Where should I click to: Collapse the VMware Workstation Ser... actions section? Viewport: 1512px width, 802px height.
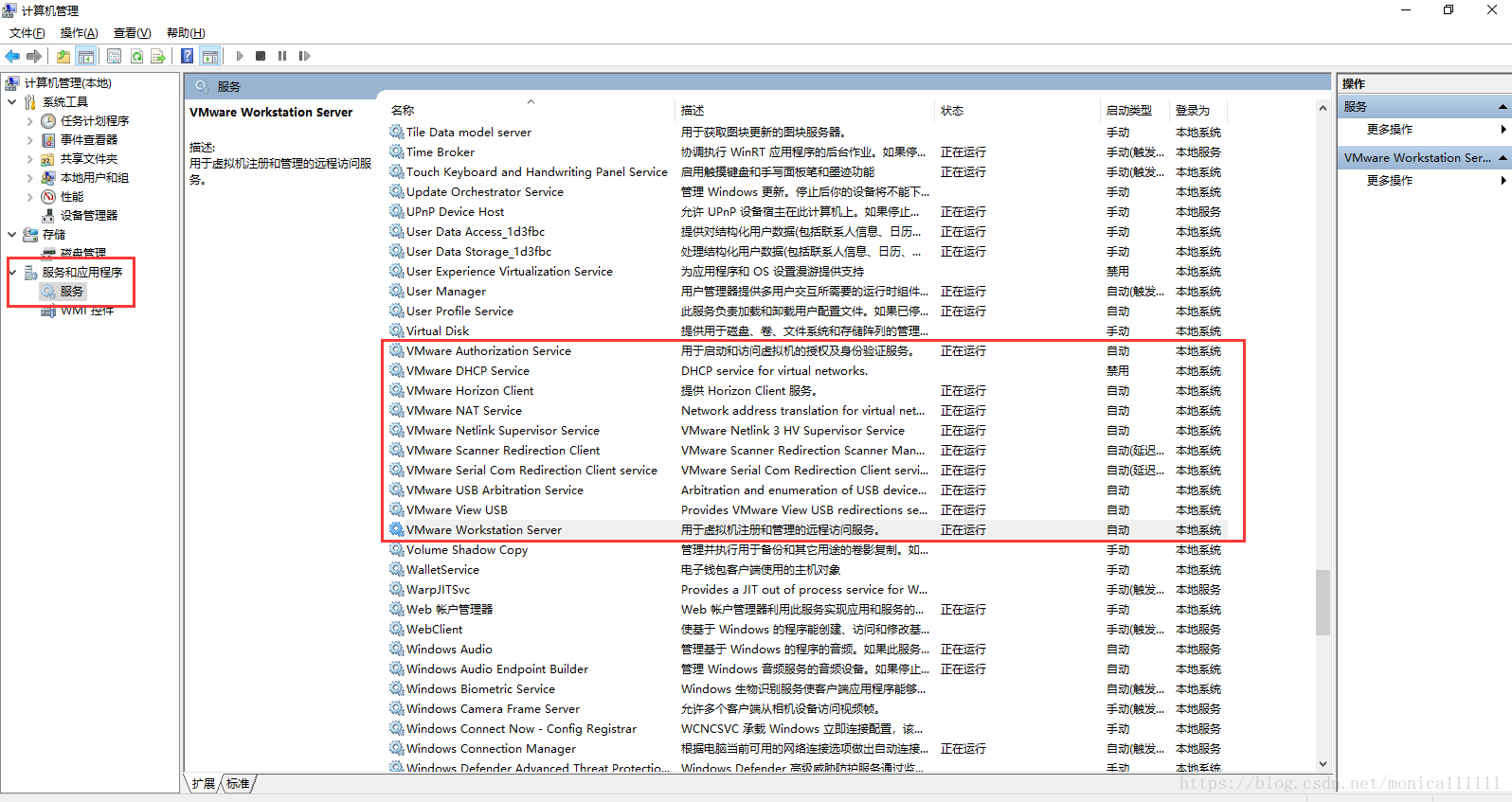click(1503, 157)
